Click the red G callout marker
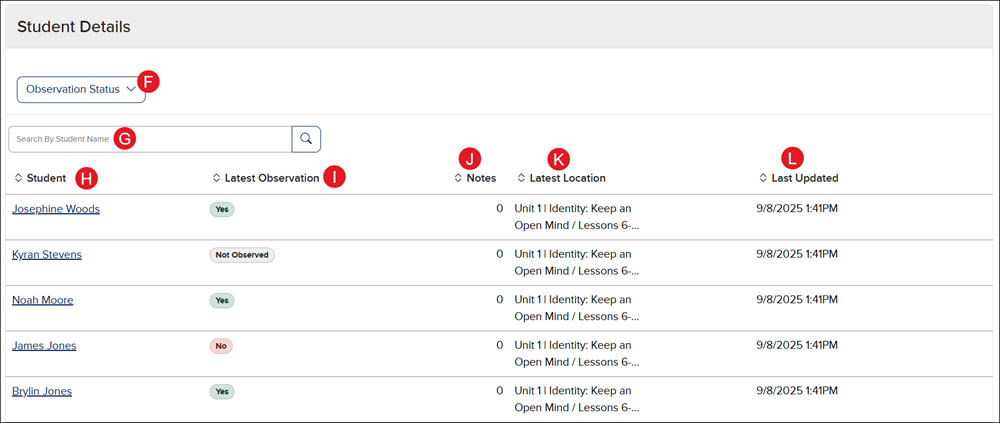1000x423 pixels. coord(125,139)
